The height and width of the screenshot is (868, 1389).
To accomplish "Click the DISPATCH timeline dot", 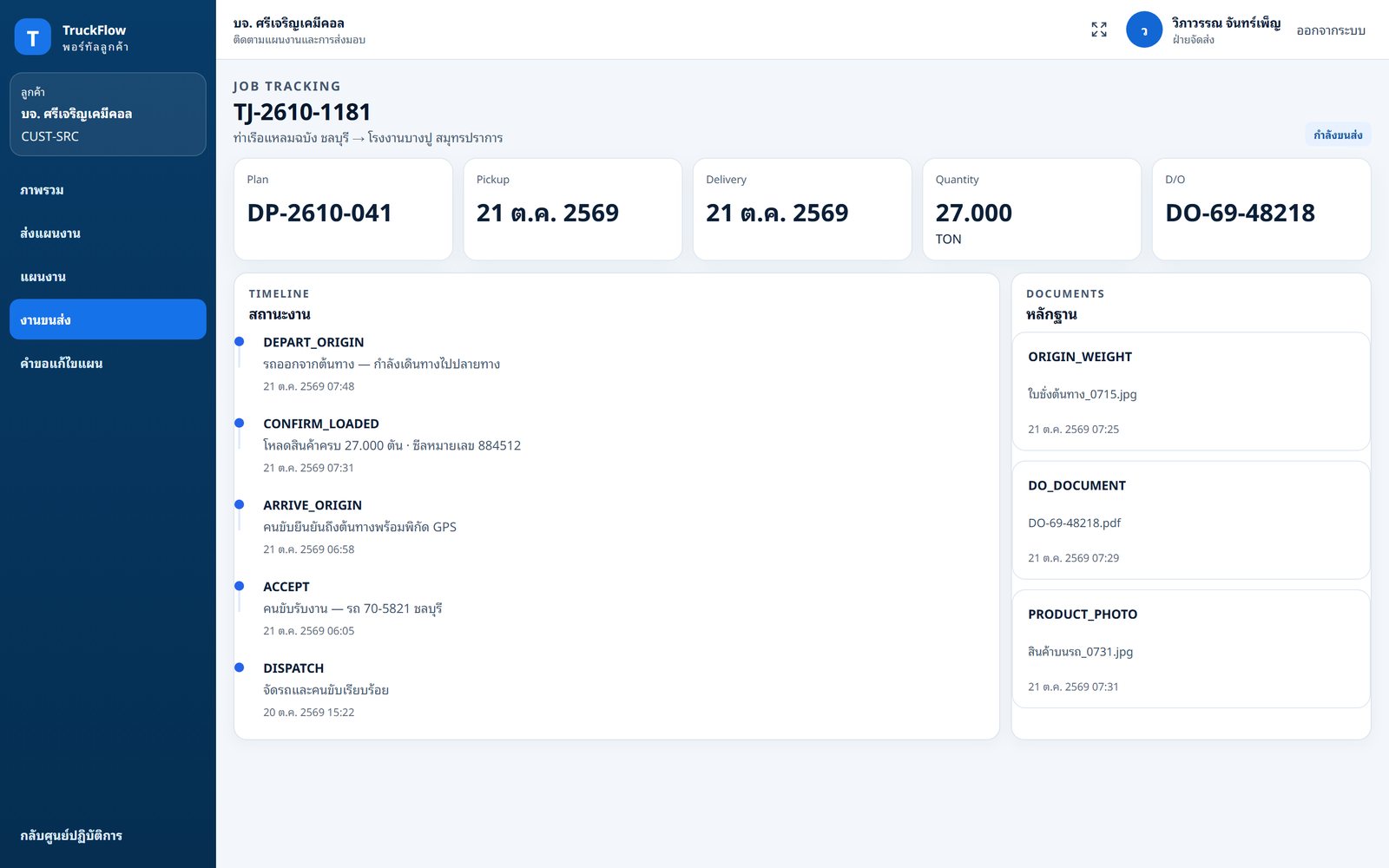I will (240, 668).
